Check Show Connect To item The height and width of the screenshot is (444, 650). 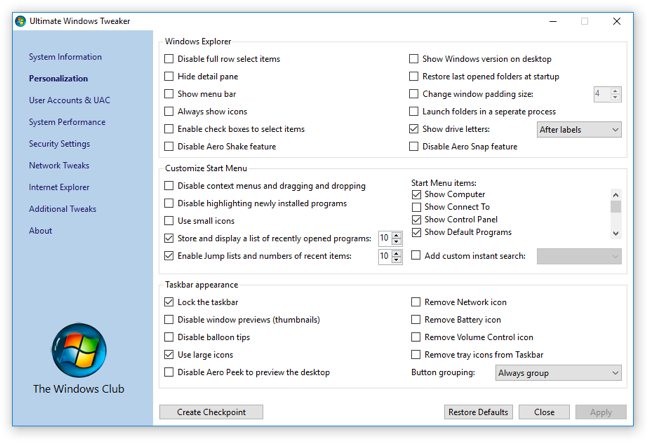tap(416, 207)
